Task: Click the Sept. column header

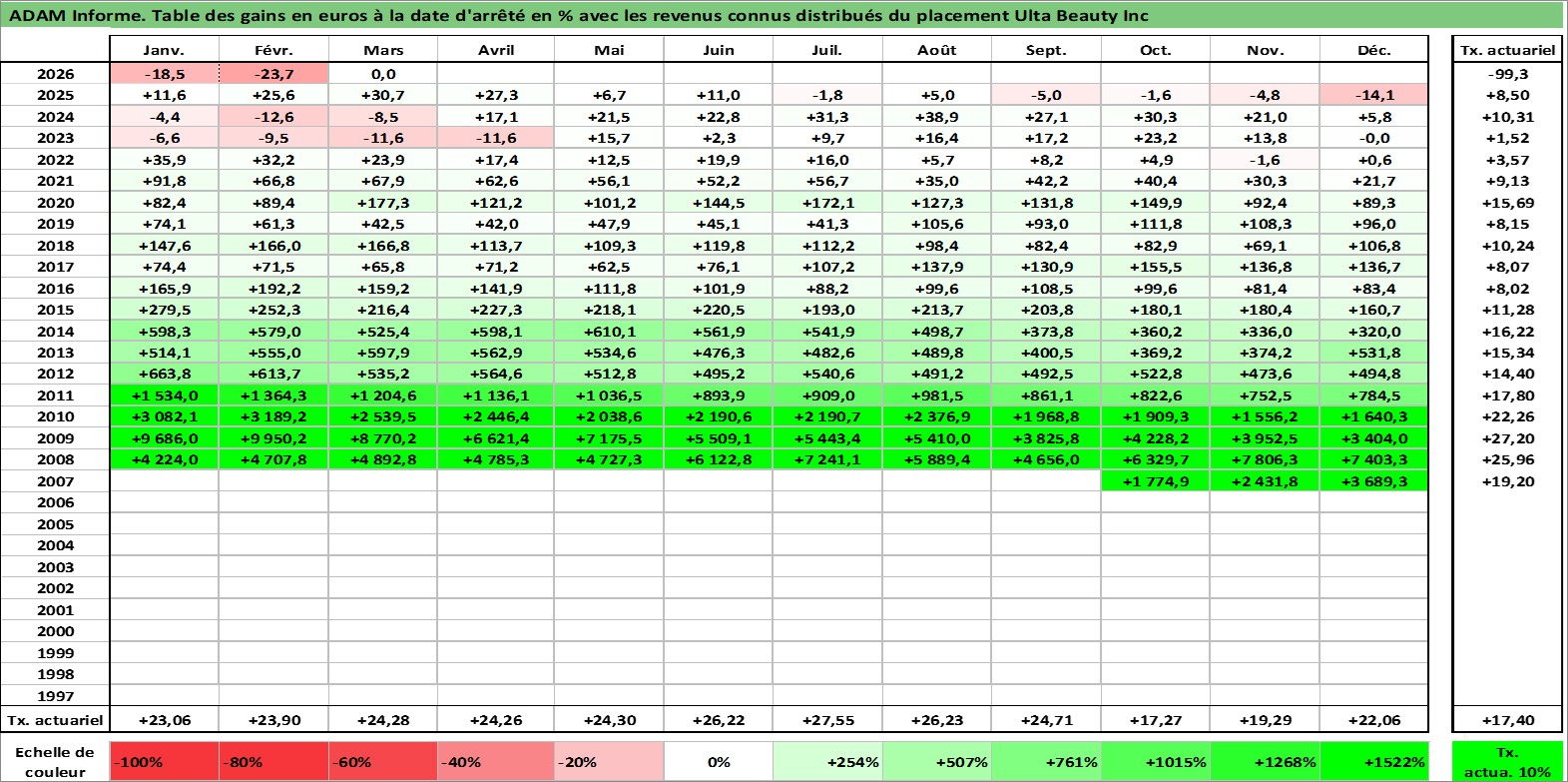Action: click(1046, 50)
